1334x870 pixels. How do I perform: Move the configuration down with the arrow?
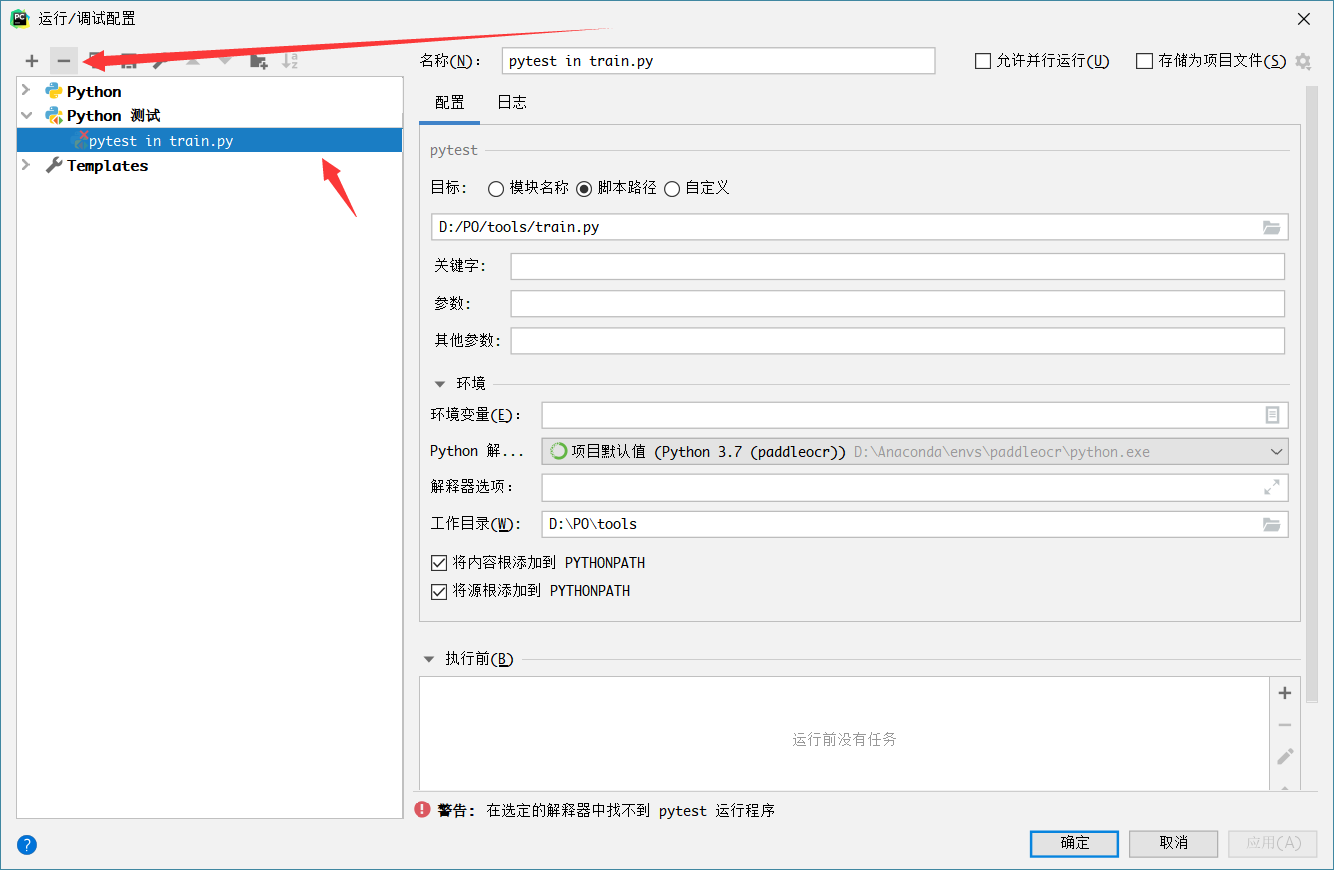tap(225, 61)
